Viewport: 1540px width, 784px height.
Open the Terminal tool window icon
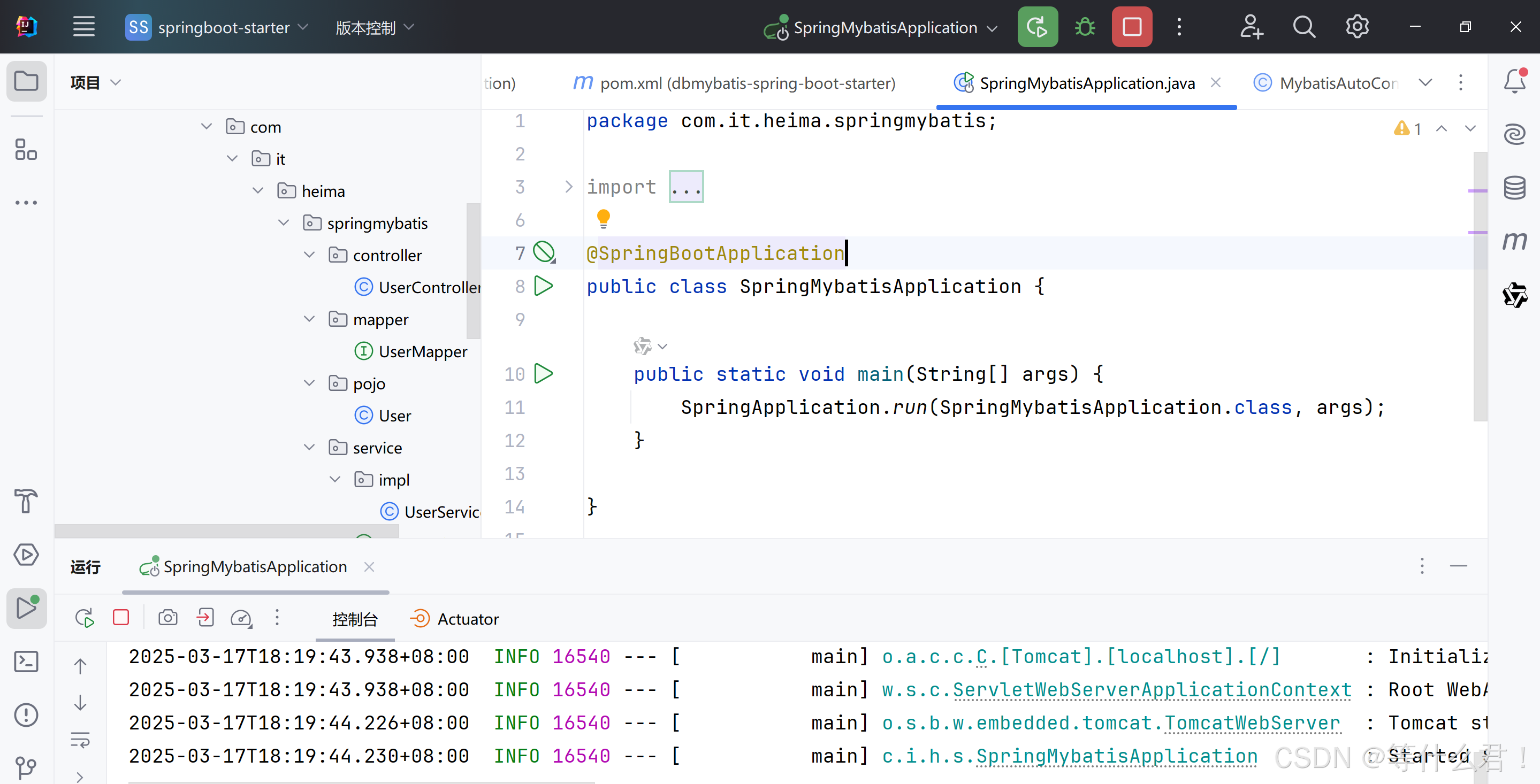(26, 662)
